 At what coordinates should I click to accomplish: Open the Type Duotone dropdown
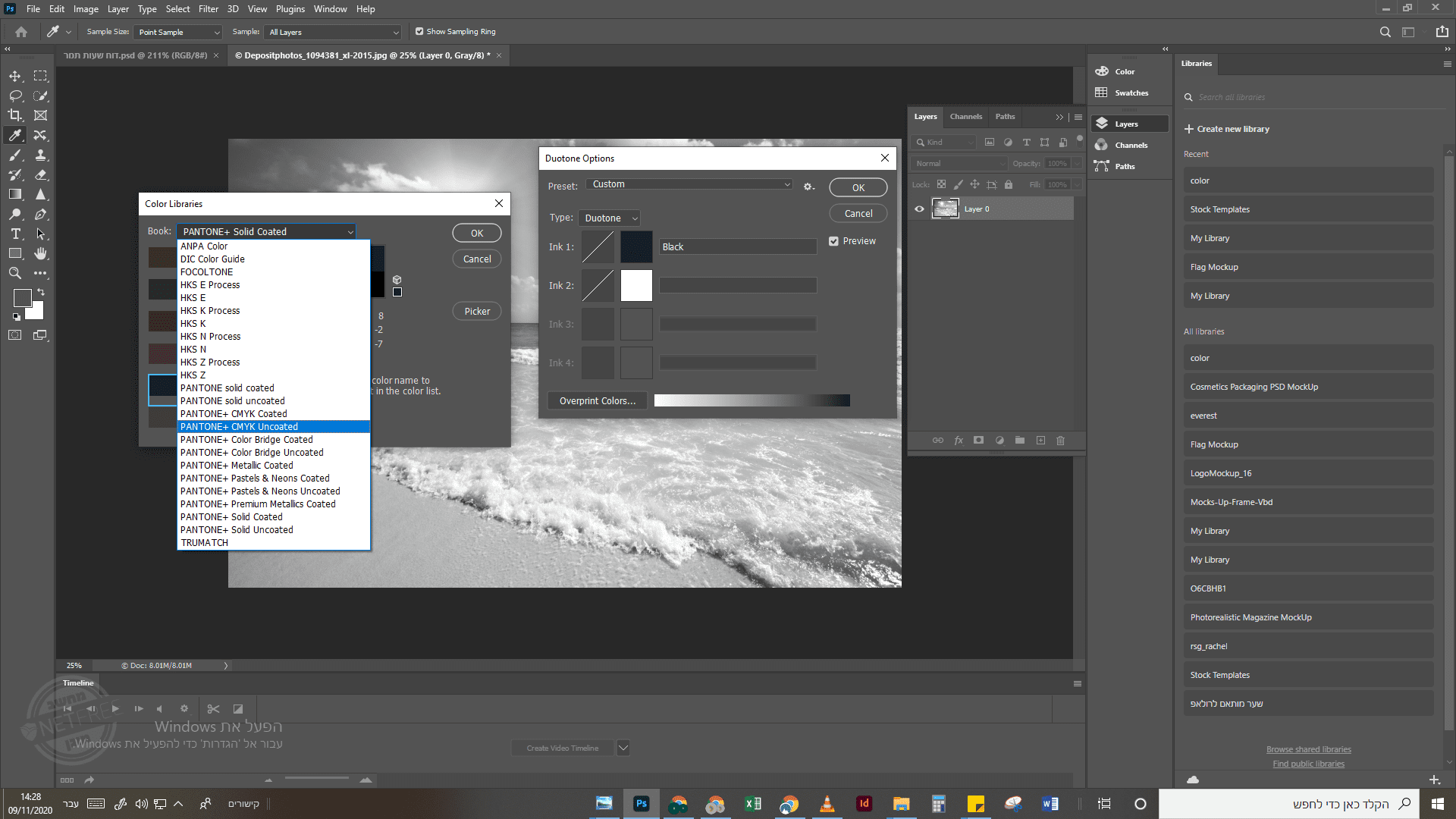click(610, 218)
